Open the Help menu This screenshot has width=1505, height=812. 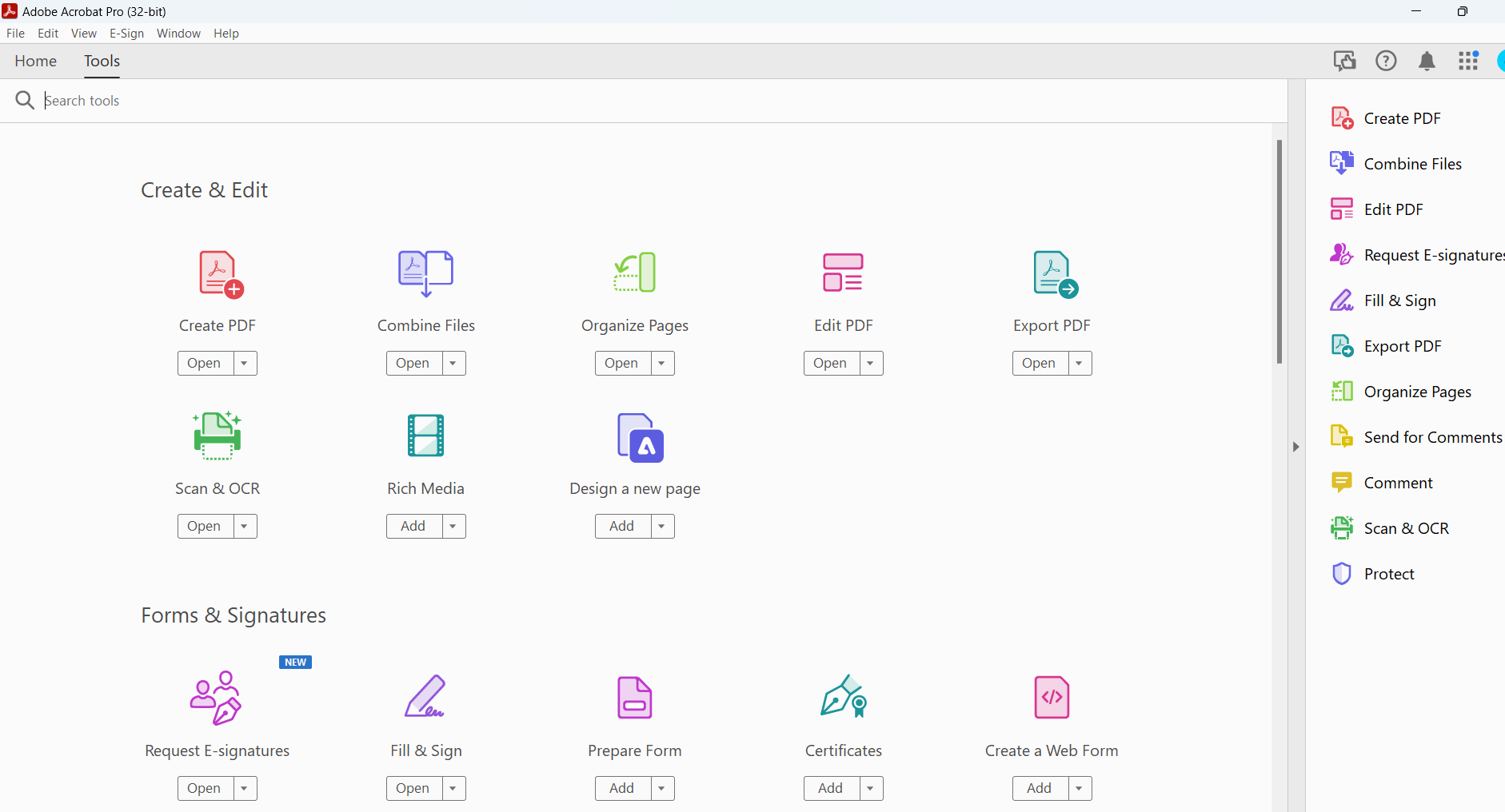pos(226,34)
